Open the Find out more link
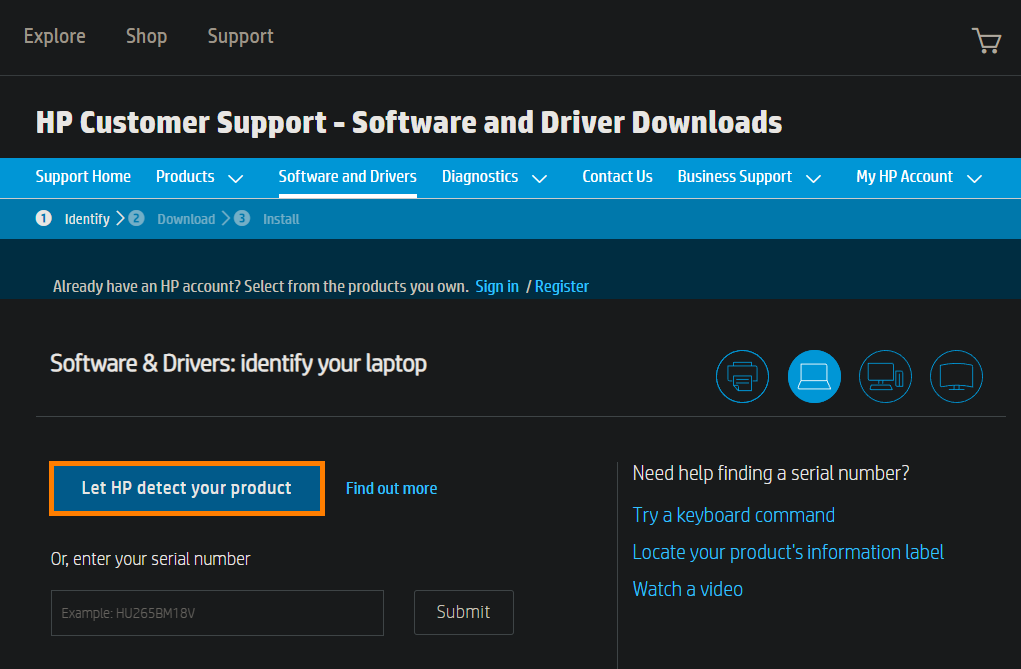 pyautogui.click(x=391, y=489)
